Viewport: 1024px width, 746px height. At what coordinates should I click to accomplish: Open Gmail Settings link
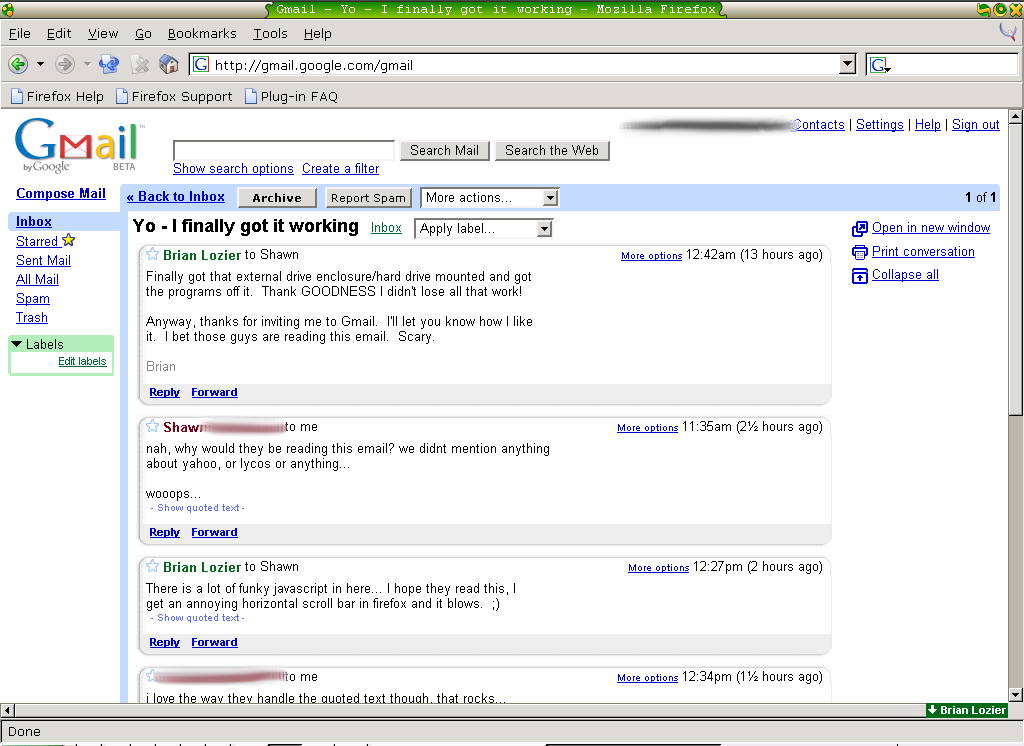tap(880, 124)
